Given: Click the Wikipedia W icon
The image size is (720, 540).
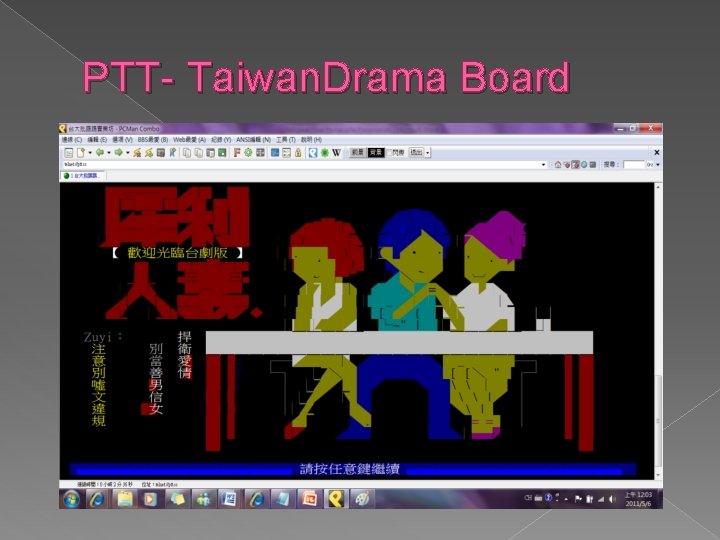Looking at the screenshot, I should coord(337,152).
